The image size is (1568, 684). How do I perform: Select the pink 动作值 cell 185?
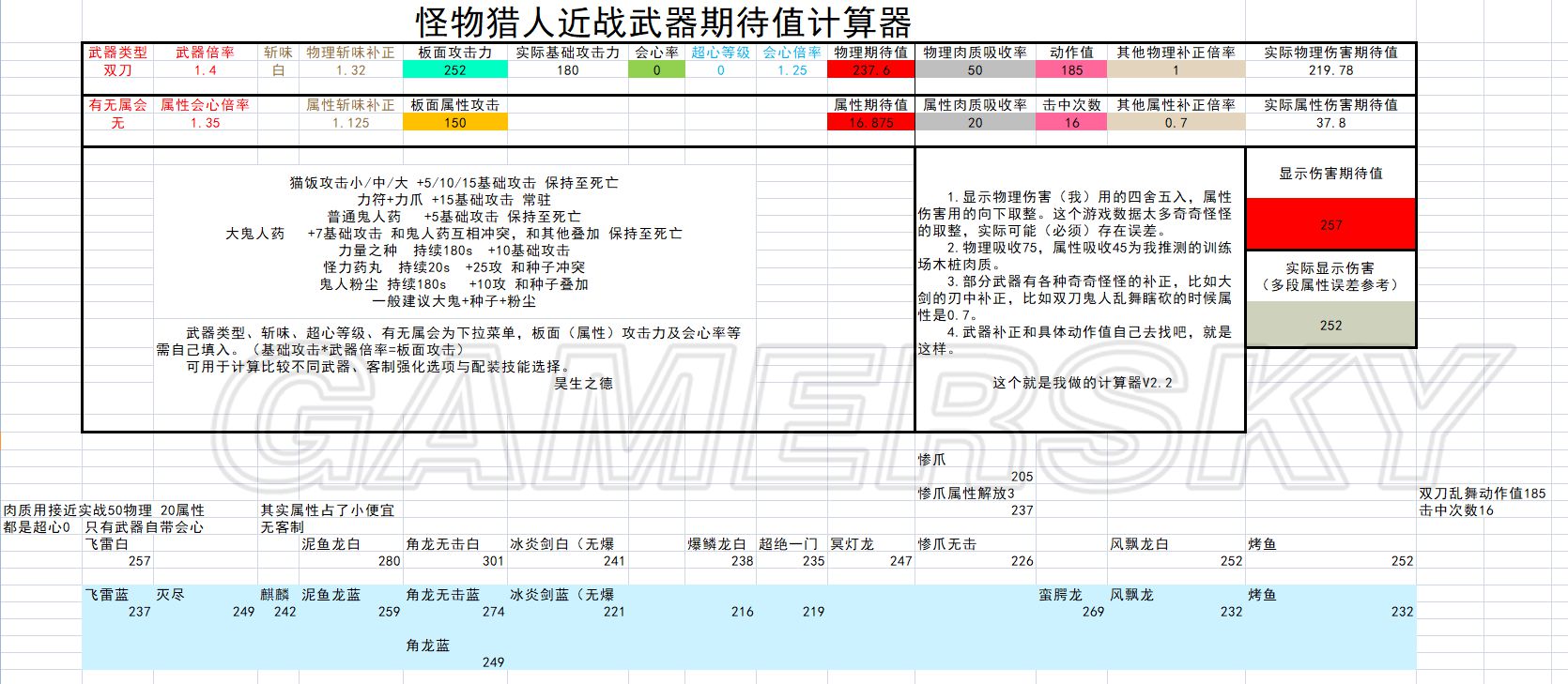click(1072, 70)
